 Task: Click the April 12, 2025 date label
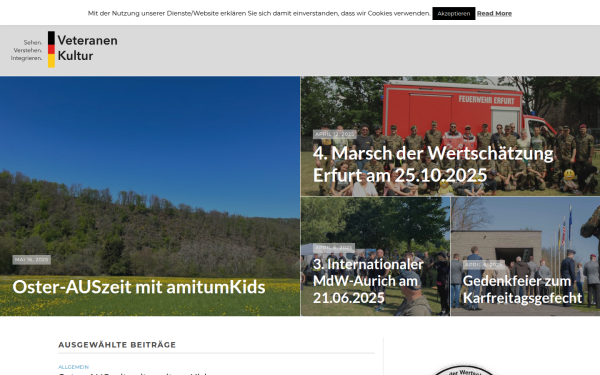point(335,134)
